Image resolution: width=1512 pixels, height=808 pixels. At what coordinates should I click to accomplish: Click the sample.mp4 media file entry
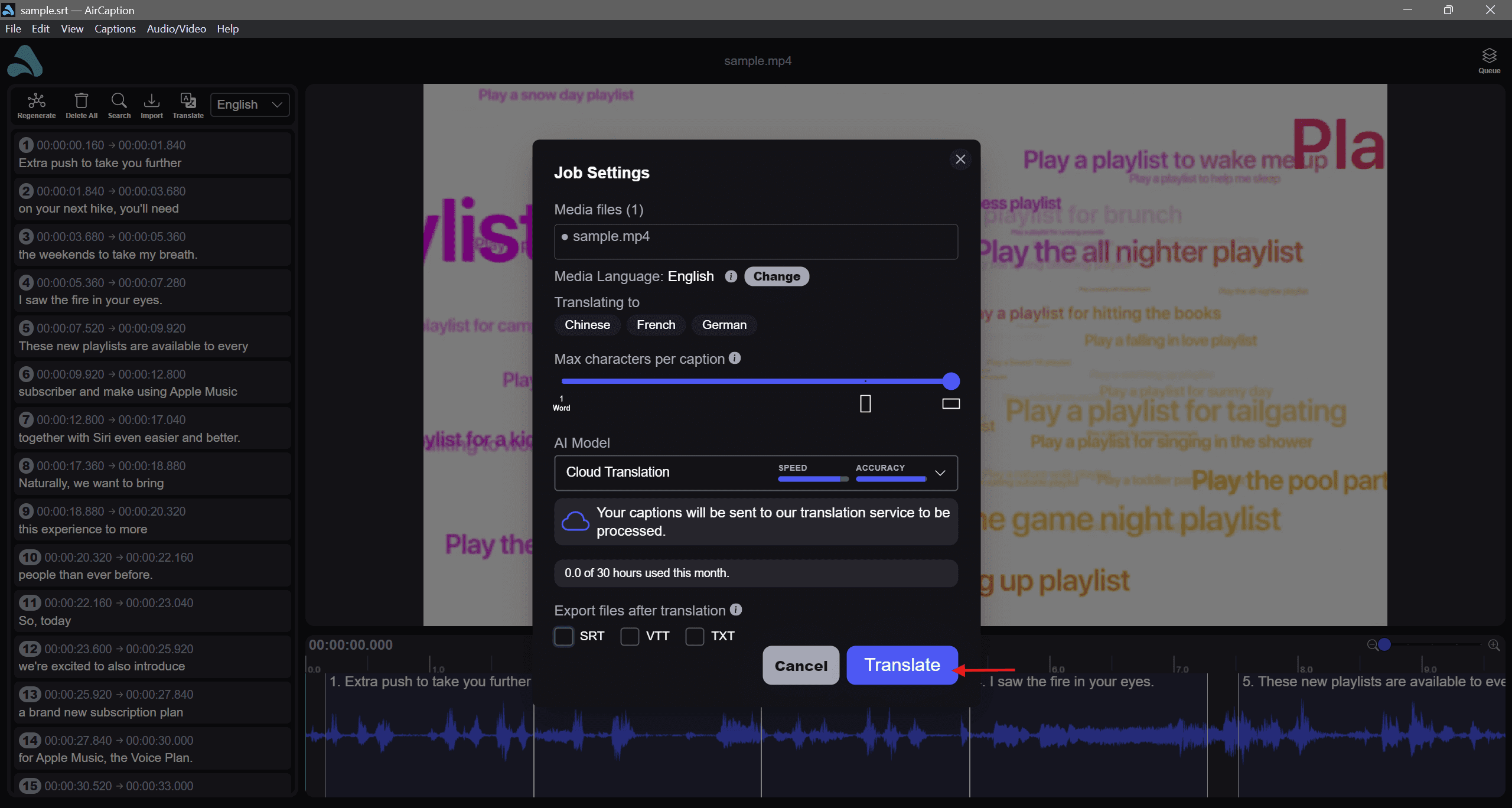coord(756,242)
